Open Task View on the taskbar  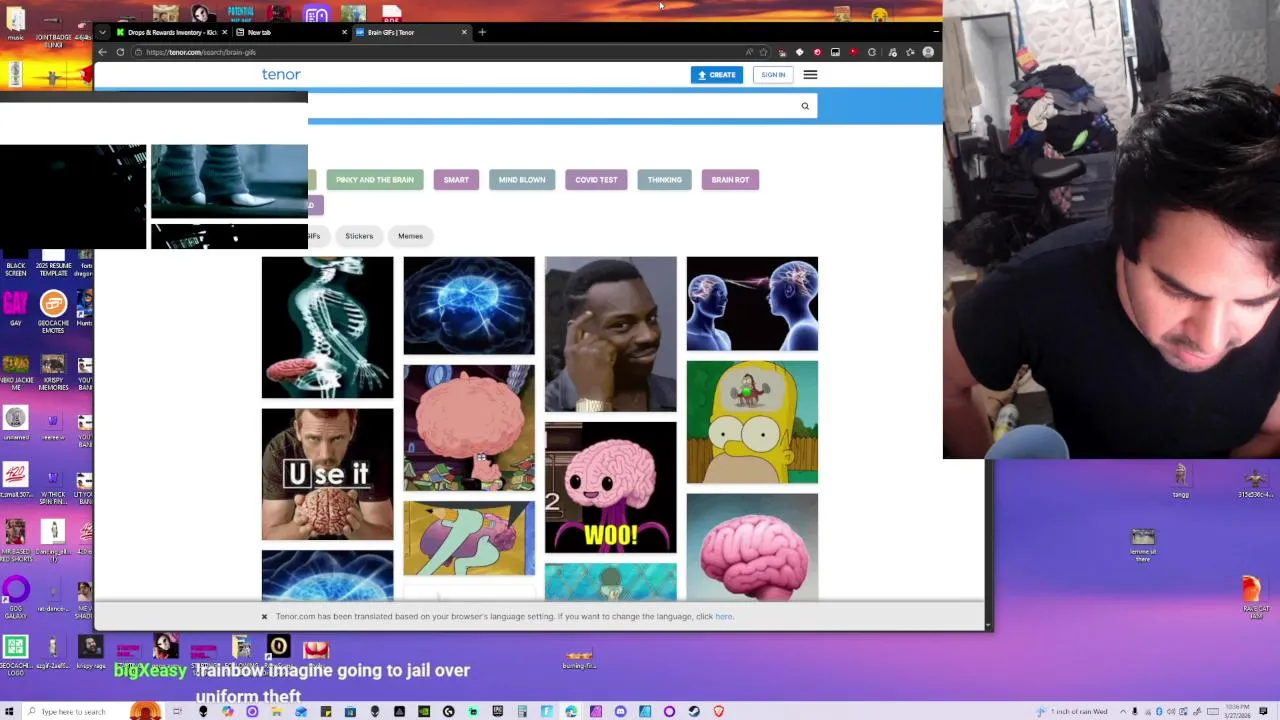[177, 711]
